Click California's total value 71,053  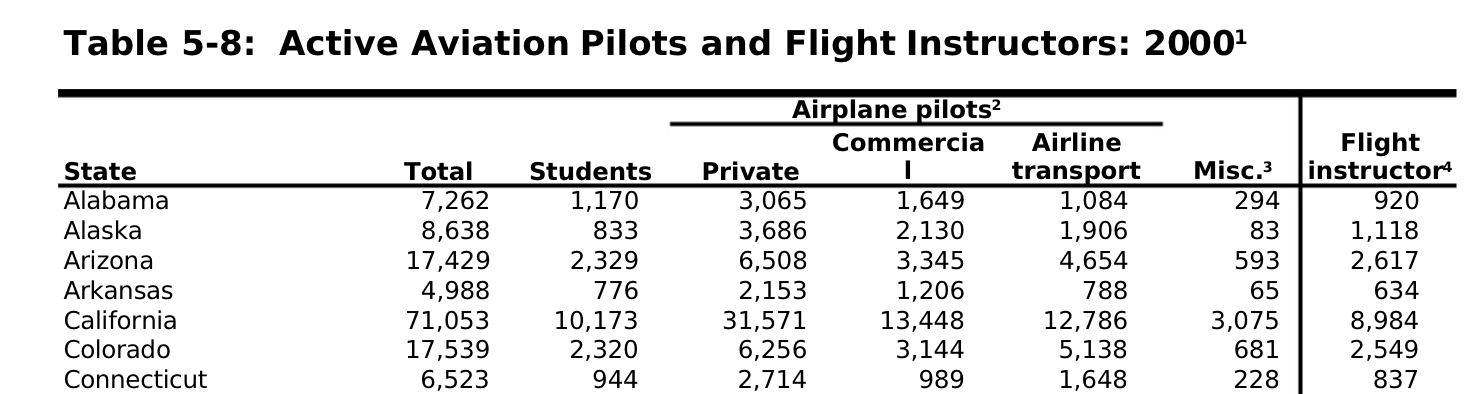[447, 321]
